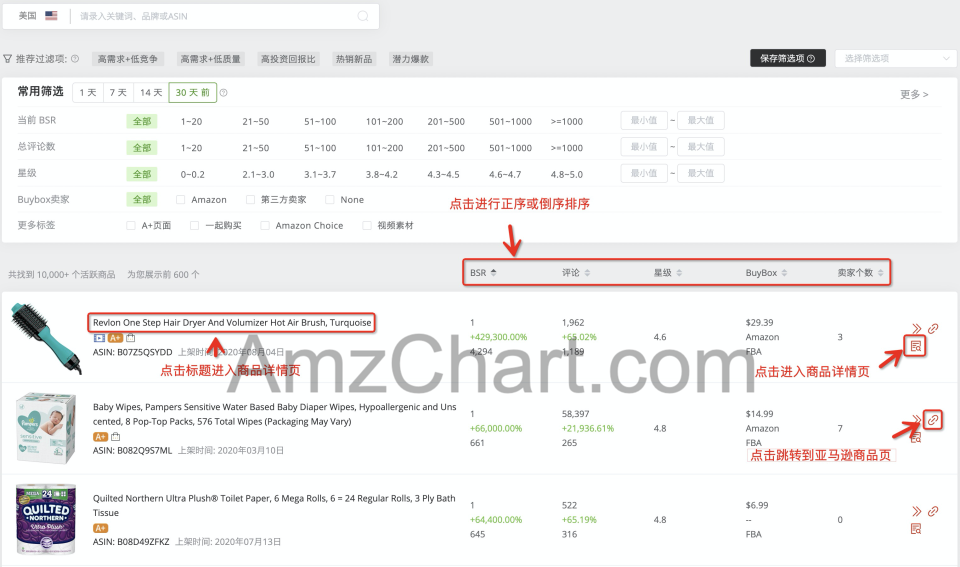Apply 高投资回报比 recommended filter
The image size is (960, 567).
tap(288, 59)
